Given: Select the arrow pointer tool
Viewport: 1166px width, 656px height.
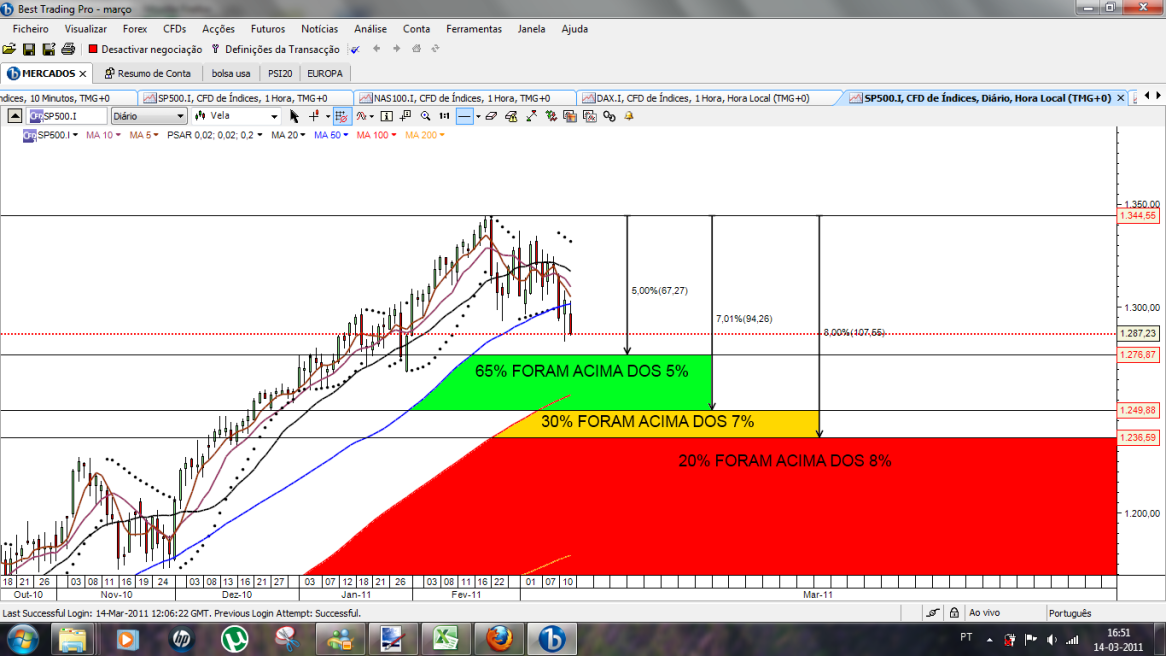Looking at the screenshot, I should [x=294, y=116].
